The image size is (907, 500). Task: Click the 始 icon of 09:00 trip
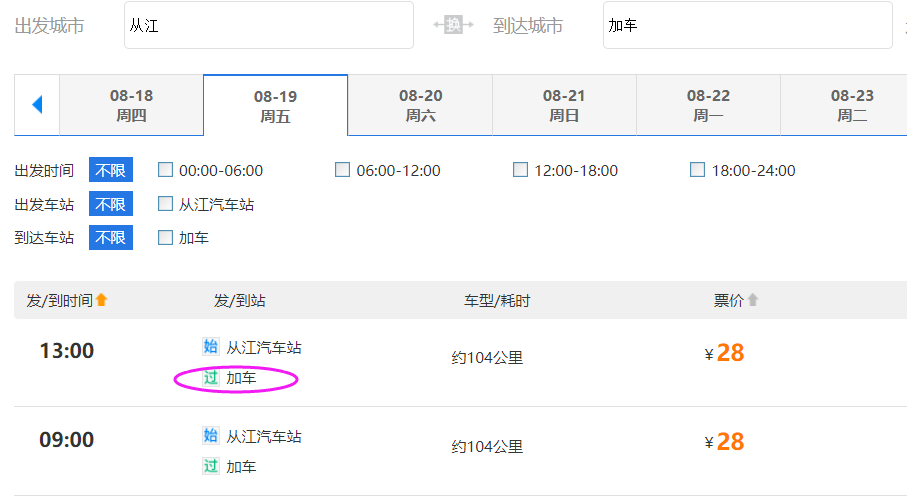pos(210,435)
